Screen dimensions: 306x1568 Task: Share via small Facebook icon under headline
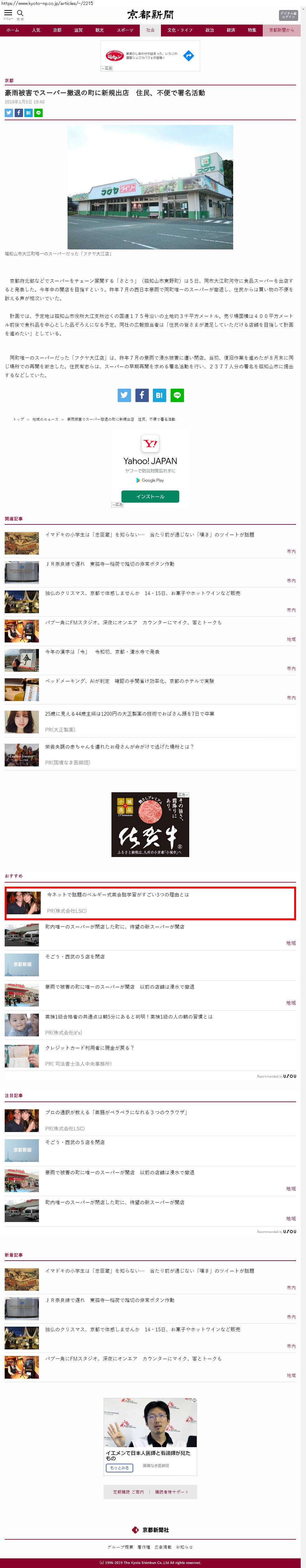click(x=18, y=113)
